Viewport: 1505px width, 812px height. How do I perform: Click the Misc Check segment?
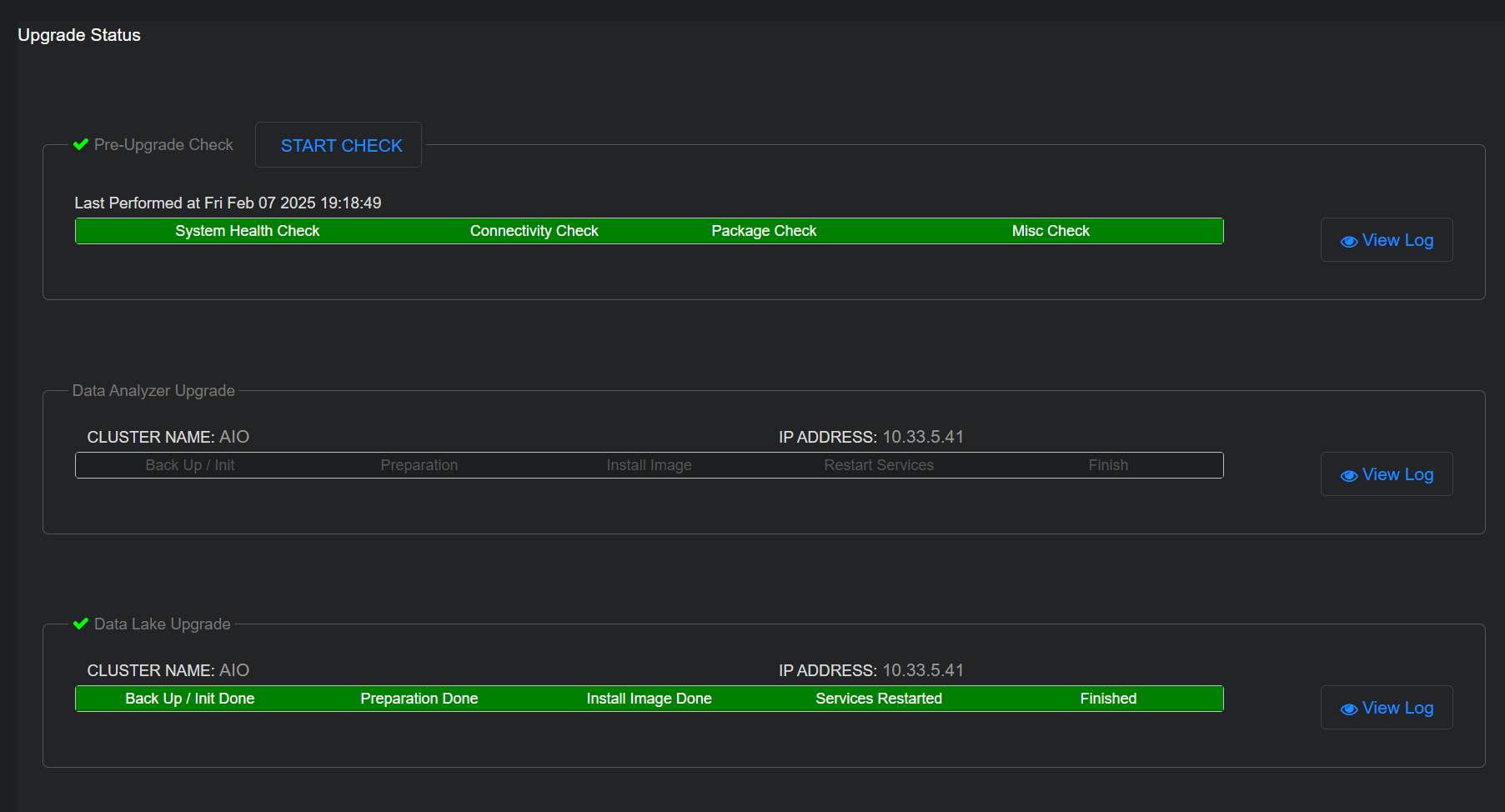[x=1050, y=231]
